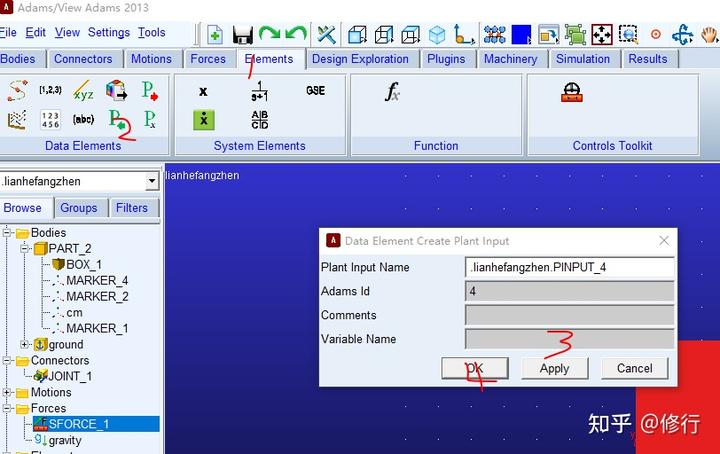Create a matrix 123 456 element
720x454 pixels.
pos(50,120)
